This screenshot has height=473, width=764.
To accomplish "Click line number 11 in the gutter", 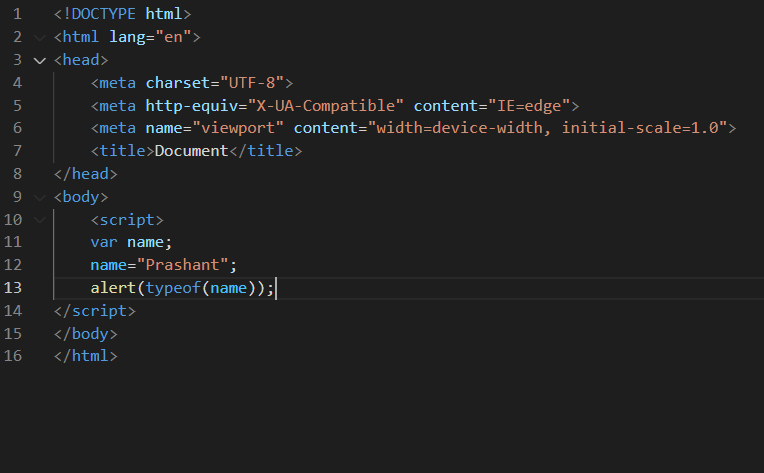I will [x=13, y=242].
